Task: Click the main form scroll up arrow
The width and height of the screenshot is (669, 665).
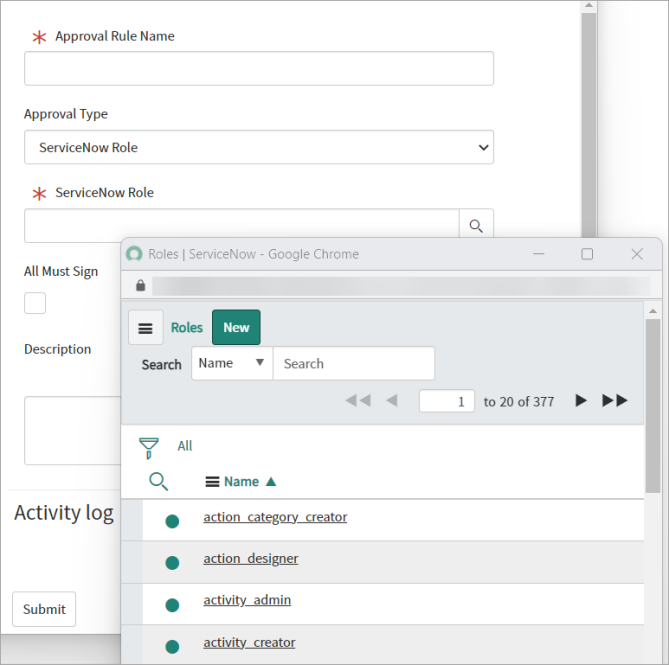Action: coord(589,6)
